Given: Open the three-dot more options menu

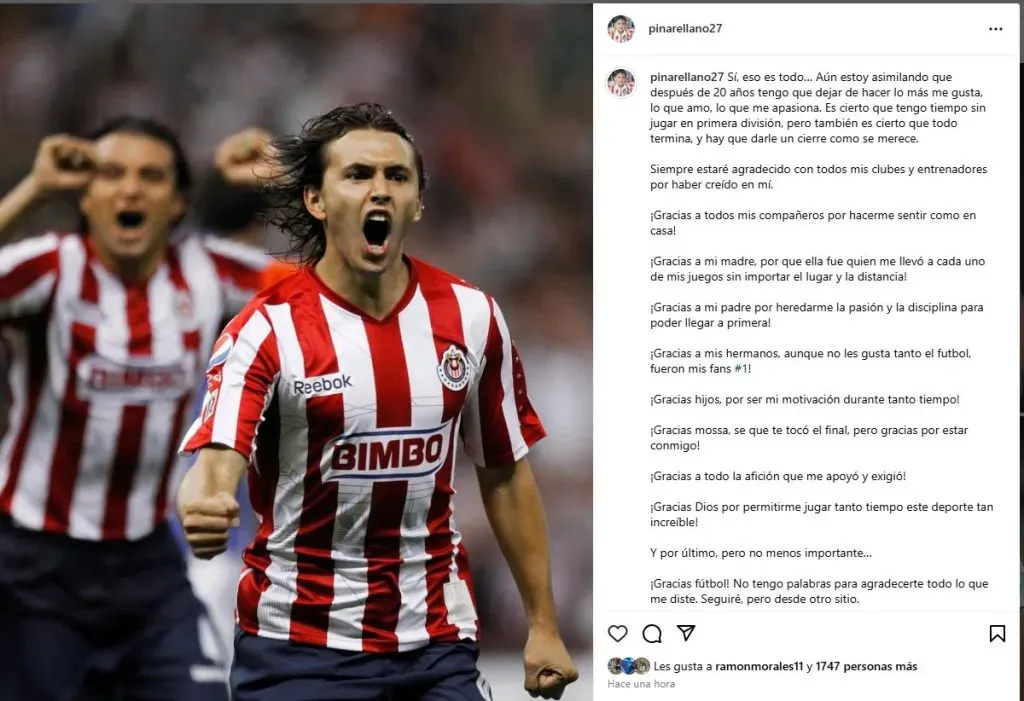Looking at the screenshot, I should (x=995, y=29).
